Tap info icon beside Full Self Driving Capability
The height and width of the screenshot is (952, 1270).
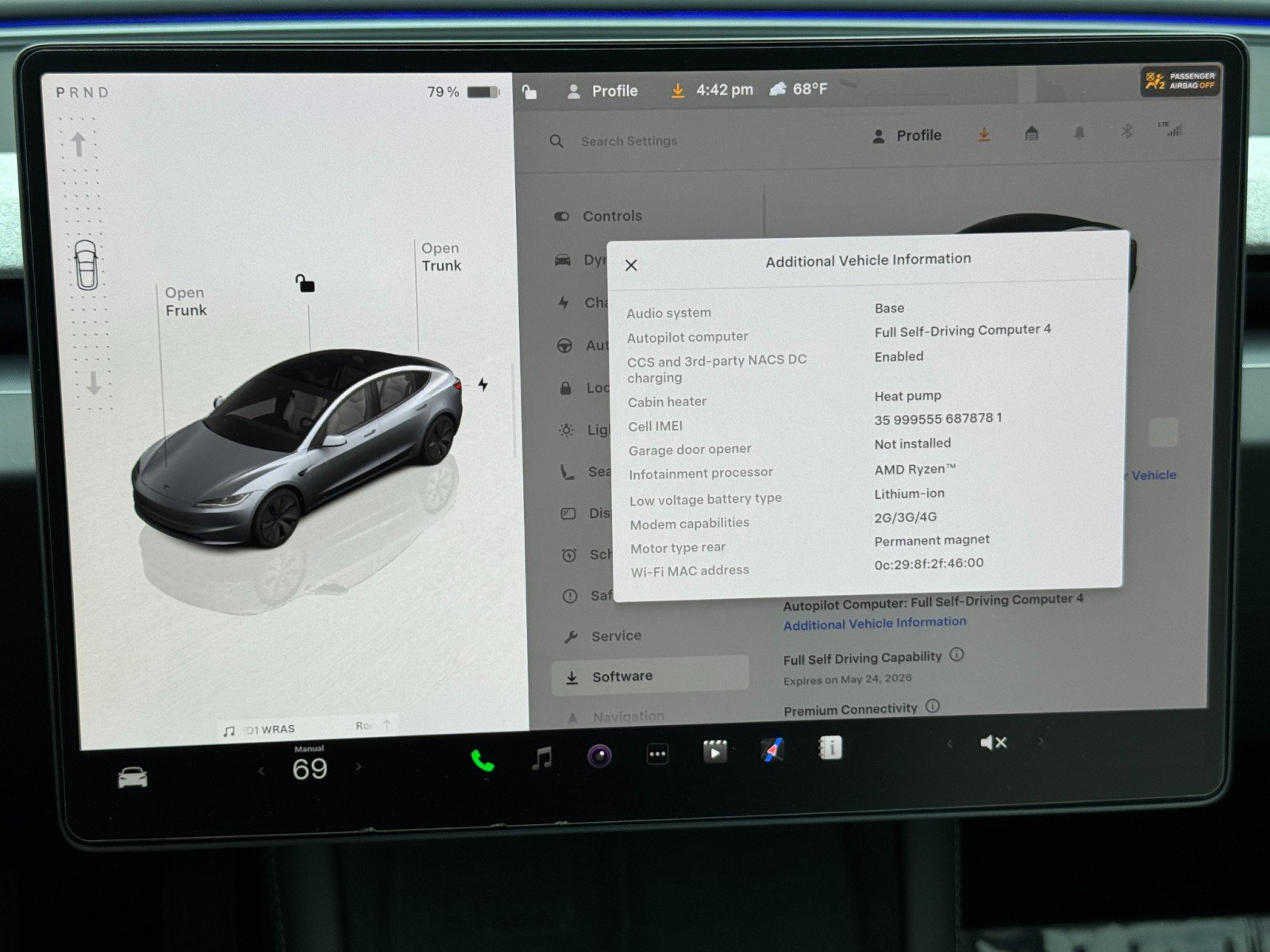click(956, 654)
